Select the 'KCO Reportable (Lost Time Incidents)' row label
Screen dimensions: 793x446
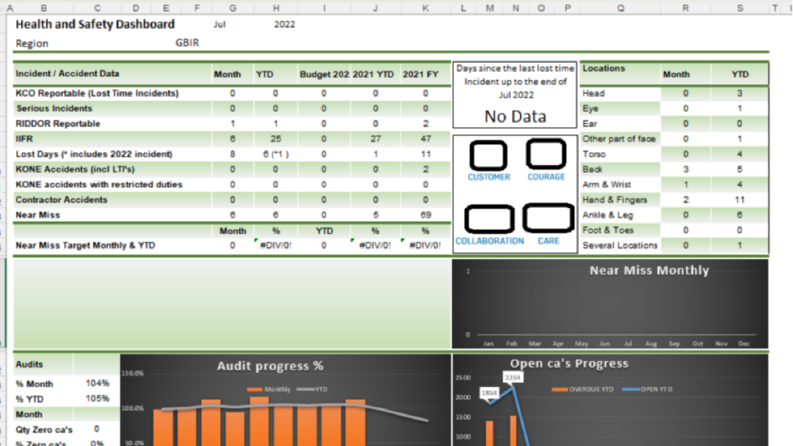[97, 93]
